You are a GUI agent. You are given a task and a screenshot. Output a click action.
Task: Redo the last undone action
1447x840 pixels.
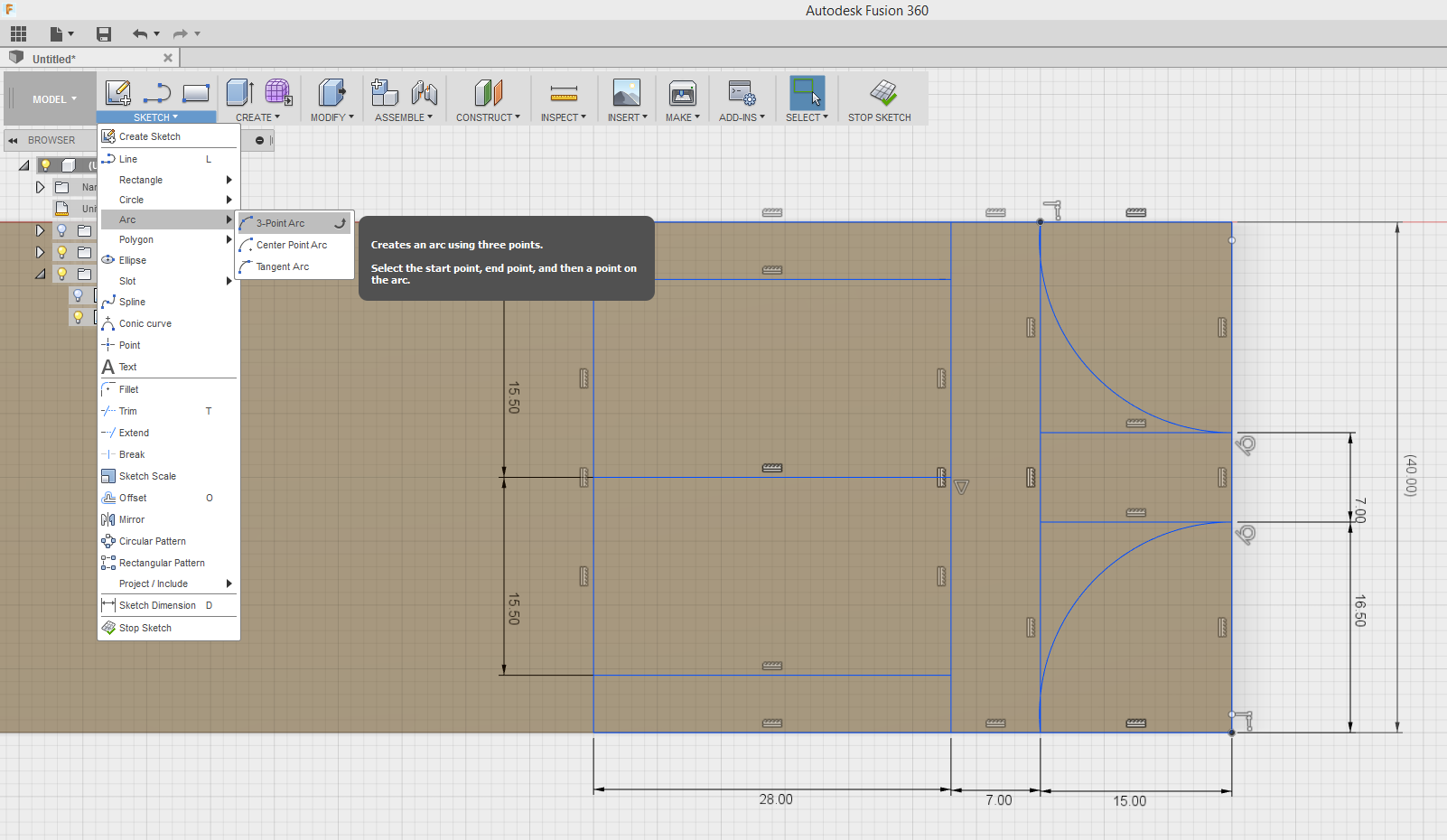coord(180,34)
